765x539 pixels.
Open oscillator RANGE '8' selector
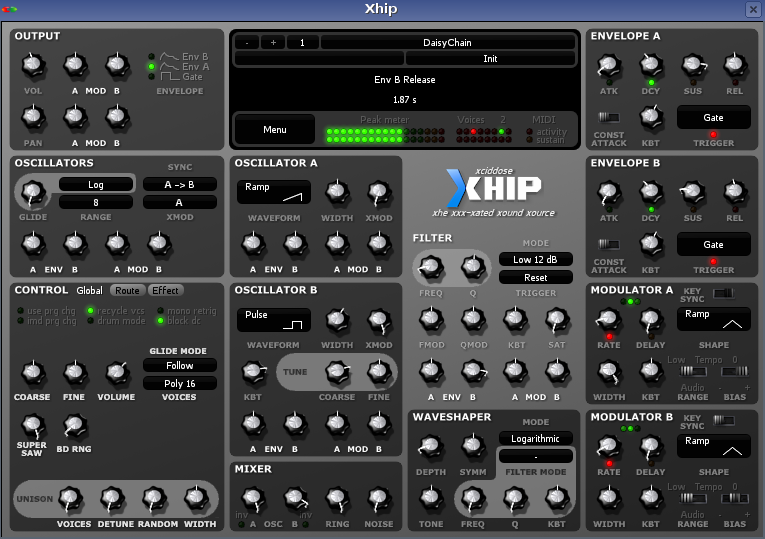tap(96, 202)
